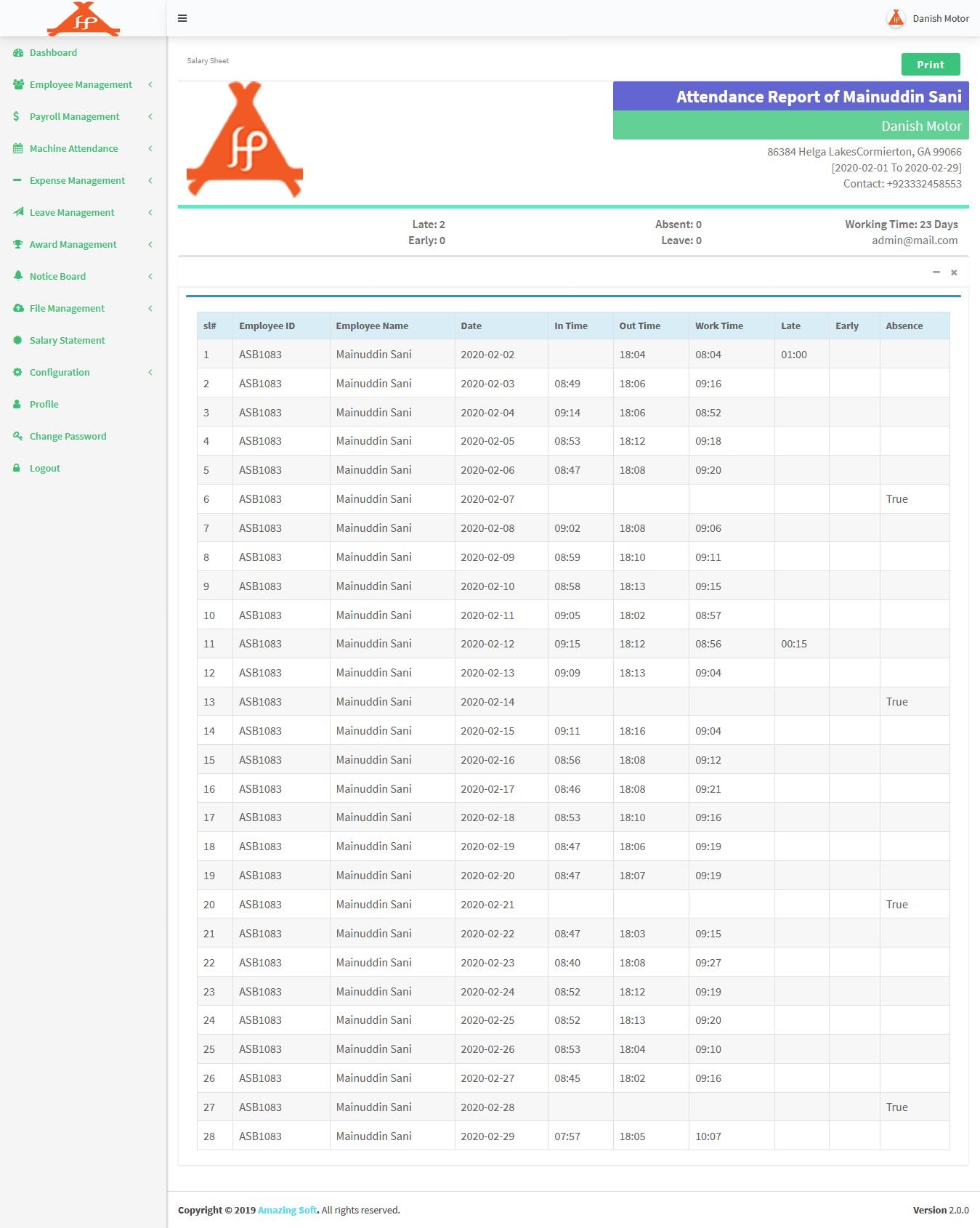Click the Profile user icon
980x1228 pixels.
coord(17,405)
